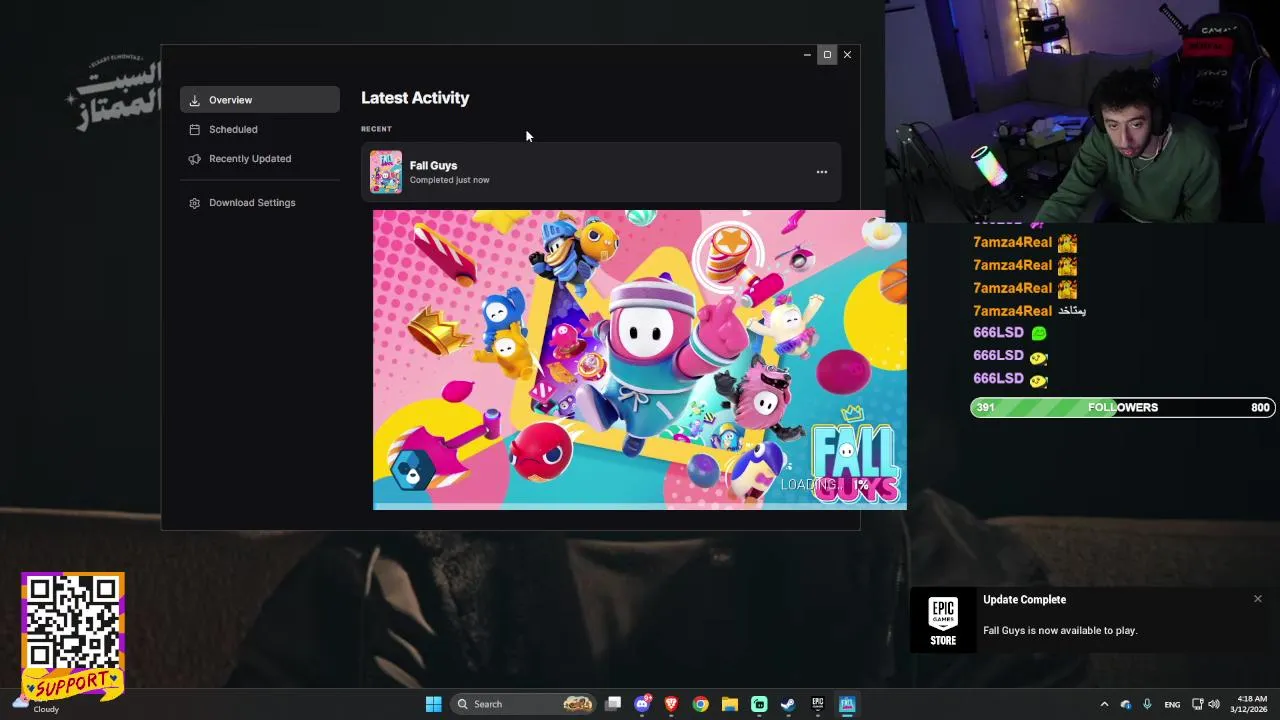
Task: Minimize the Epic downloads window
Action: [x=807, y=55]
